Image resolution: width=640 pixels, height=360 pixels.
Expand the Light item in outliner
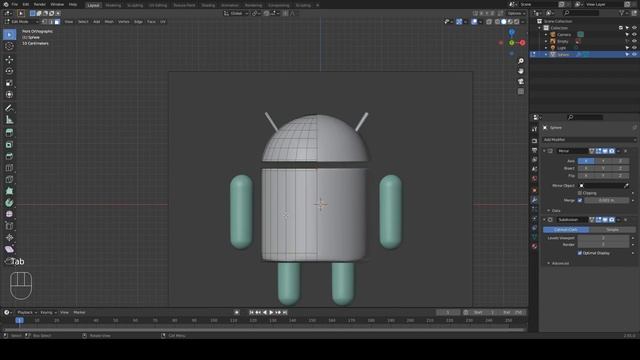coord(546,48)
